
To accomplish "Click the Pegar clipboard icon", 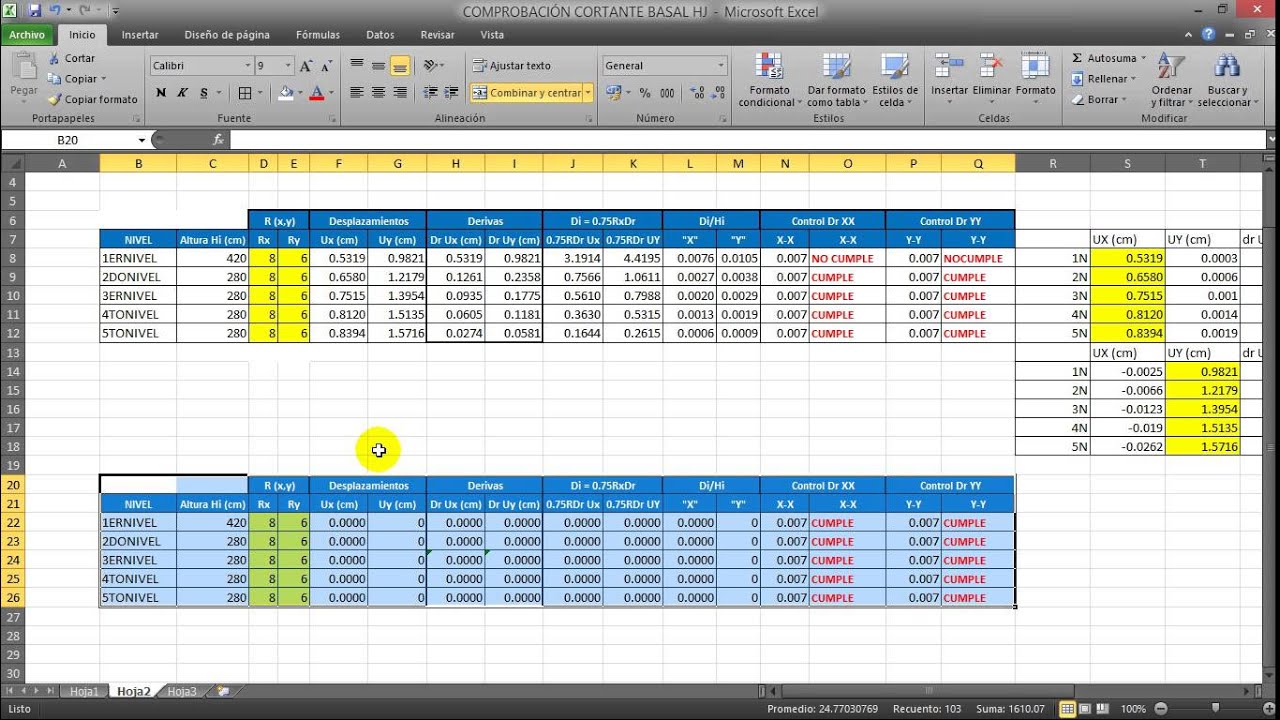I will [x=23, y=68].
